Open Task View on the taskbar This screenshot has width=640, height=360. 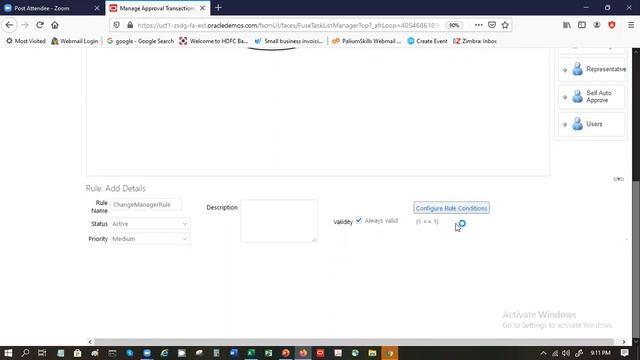click(x=42, y=353)
